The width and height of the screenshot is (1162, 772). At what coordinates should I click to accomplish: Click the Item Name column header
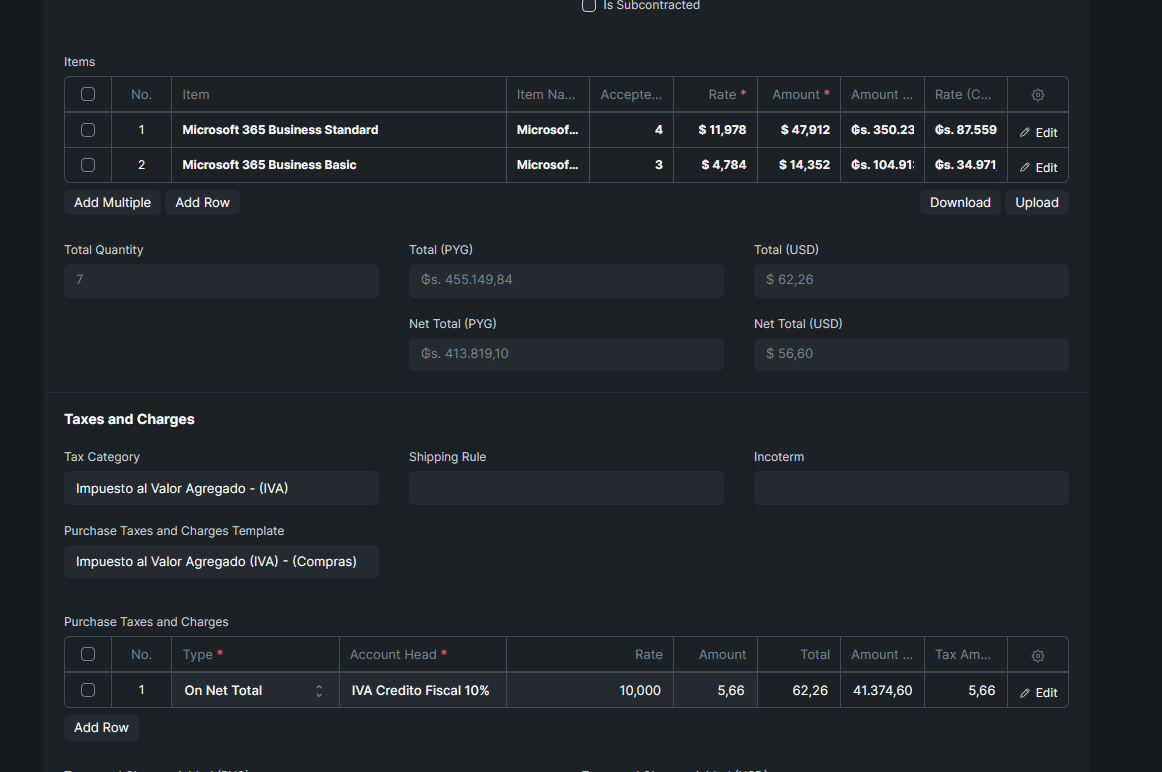(x=548, y=94)
